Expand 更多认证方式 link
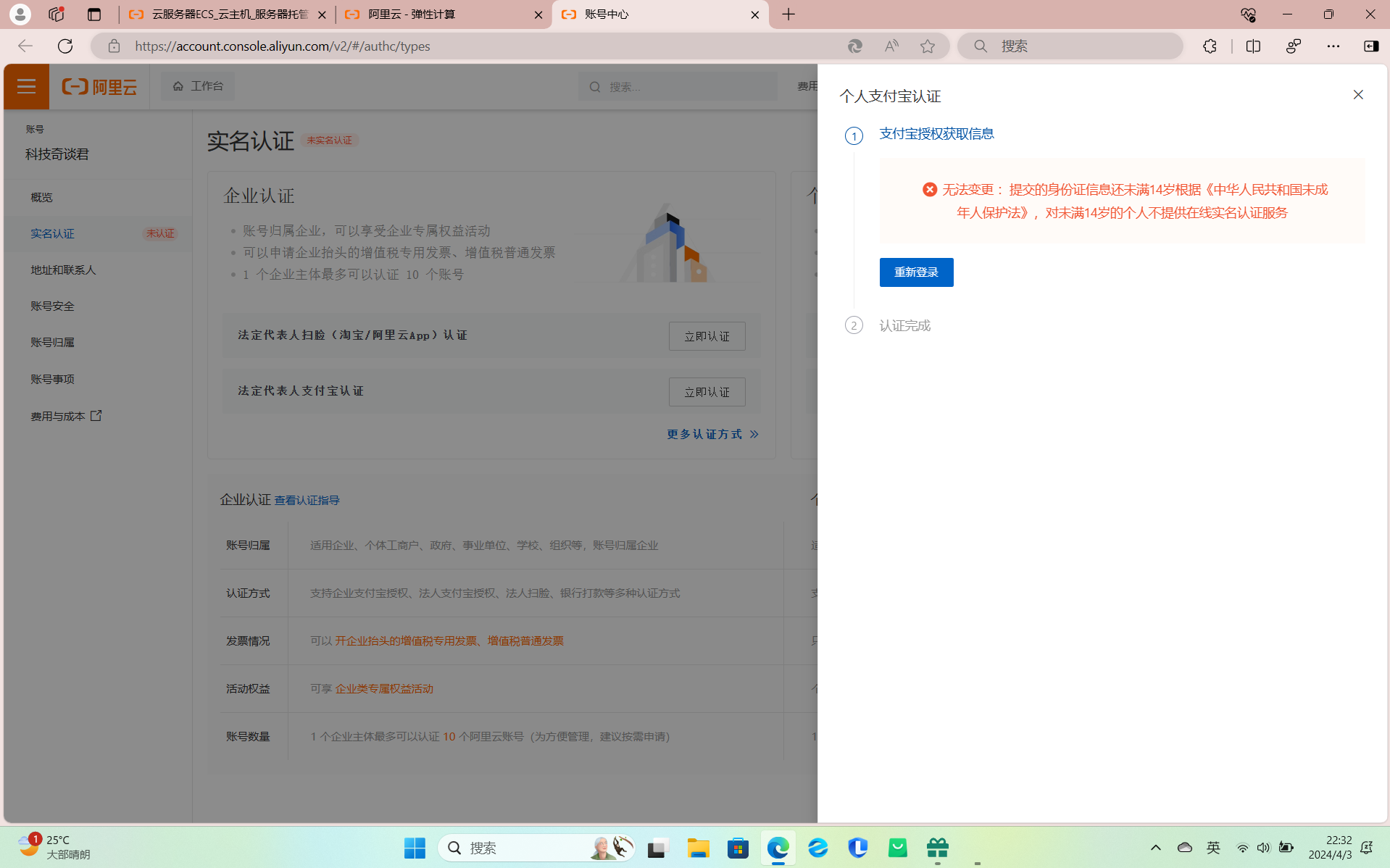The width and height of the screenshot is (1390, 868). click(712, 434)
